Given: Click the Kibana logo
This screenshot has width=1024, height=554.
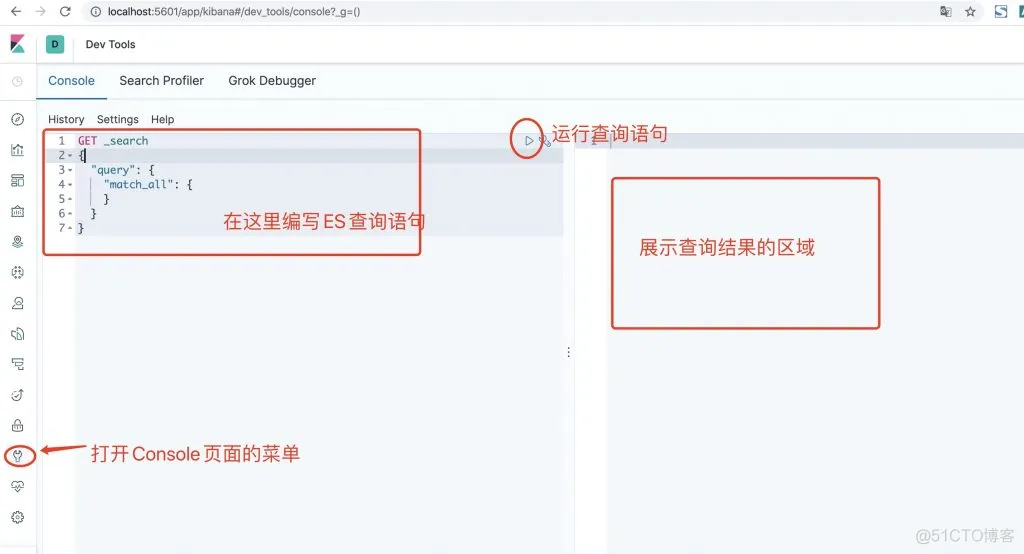Looking at the screenshot, I should pos(18,44).
